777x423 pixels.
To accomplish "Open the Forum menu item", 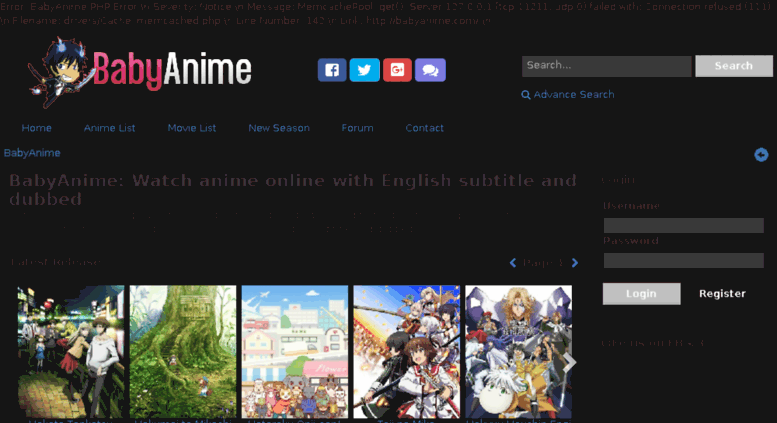I will click(x=357, y=128).
